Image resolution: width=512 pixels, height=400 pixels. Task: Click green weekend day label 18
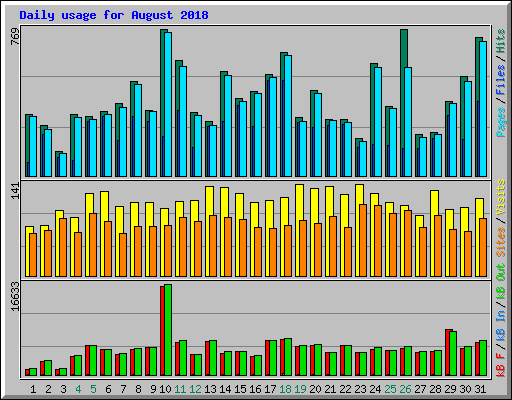tap(285, 389)
